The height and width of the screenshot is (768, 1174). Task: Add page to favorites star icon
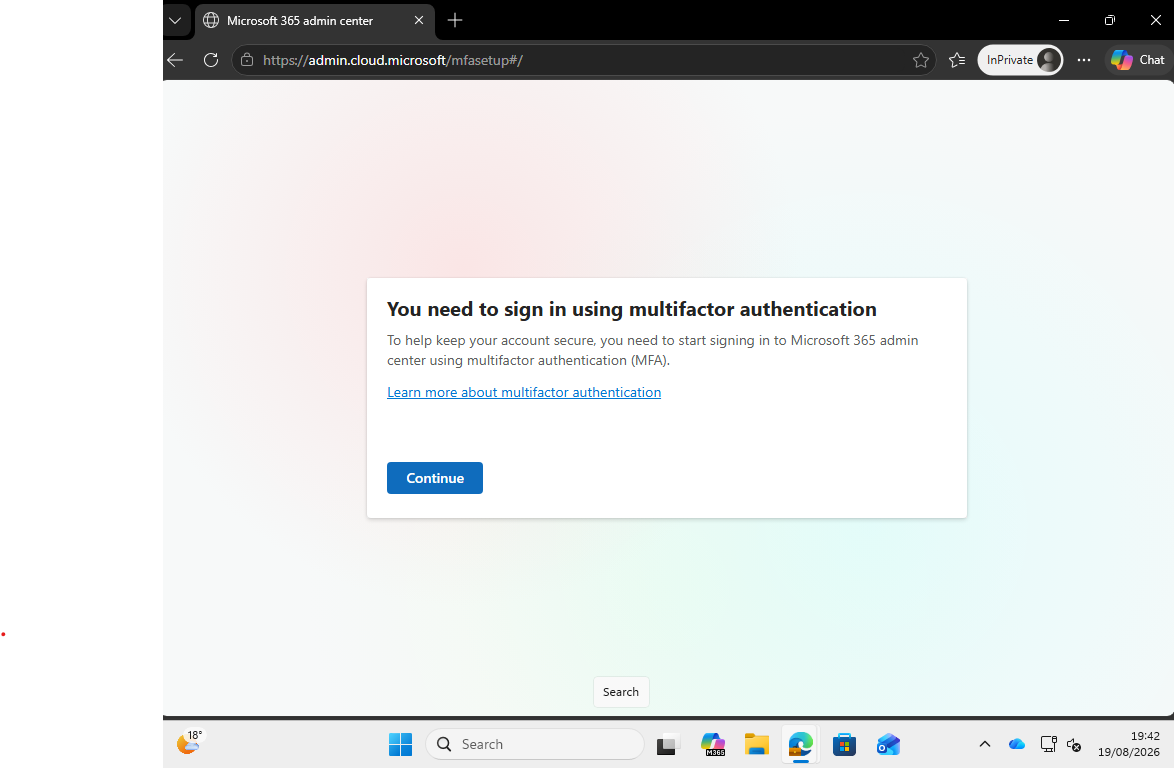tap(920, 60)
